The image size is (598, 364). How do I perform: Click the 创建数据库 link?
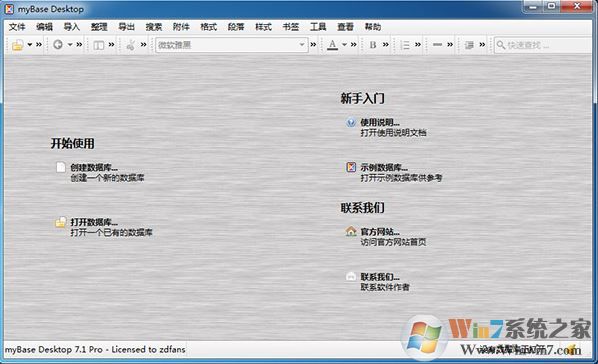click(x=94, y=167)
